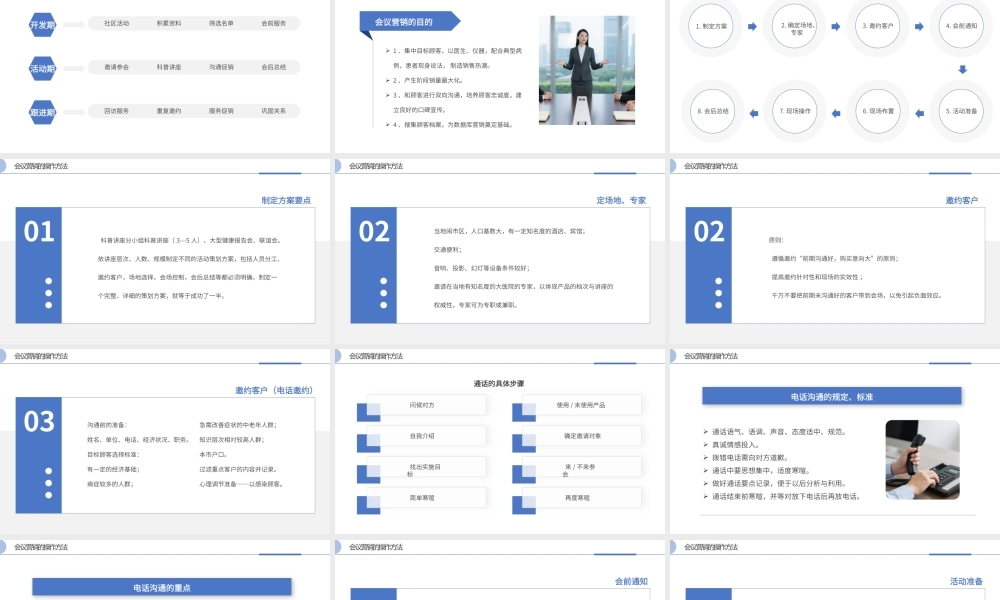Click the businesswoman photo on the slide
This screenshot has width=1000, height=600.
click(587, 70)
